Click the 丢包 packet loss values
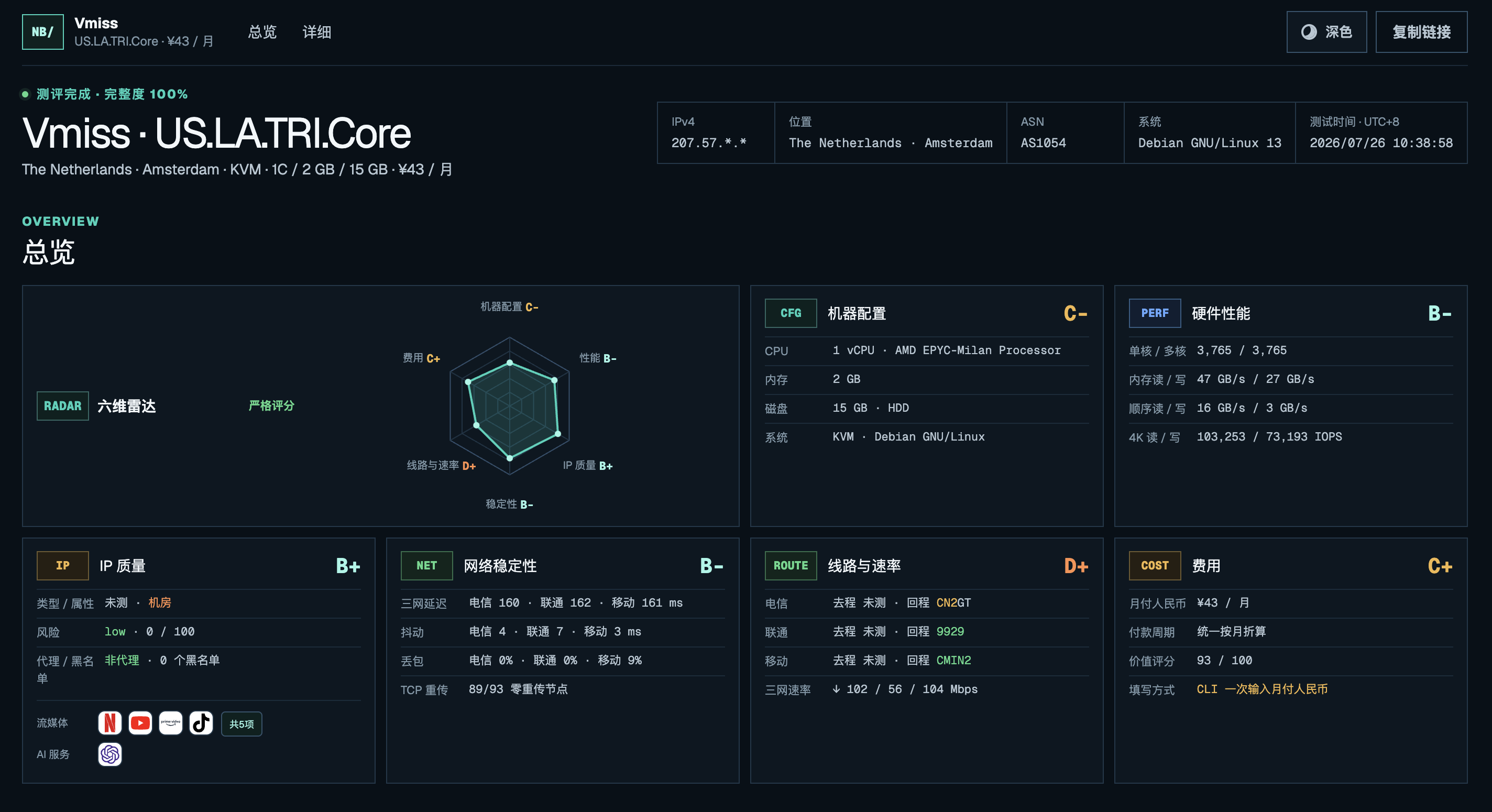This screenshot has width=1492, height=812. (x=555, y=660)
